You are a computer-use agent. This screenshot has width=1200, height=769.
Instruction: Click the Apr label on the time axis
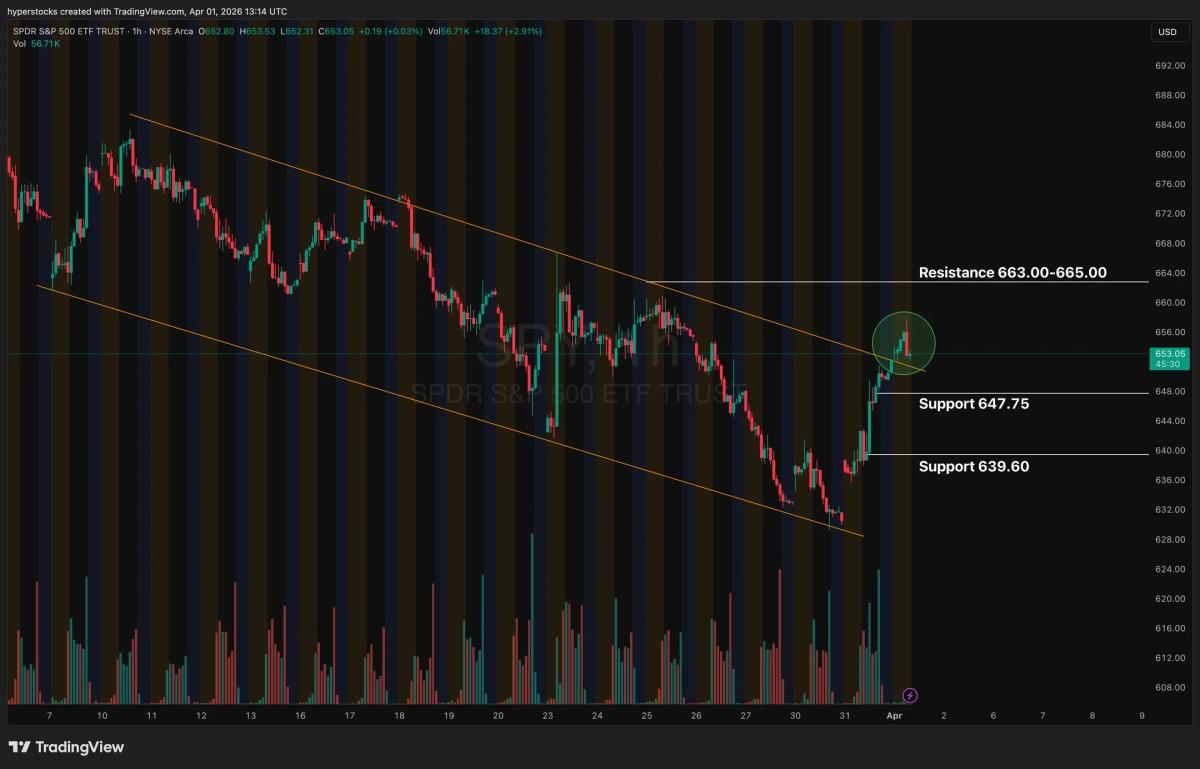click(893, 716)
